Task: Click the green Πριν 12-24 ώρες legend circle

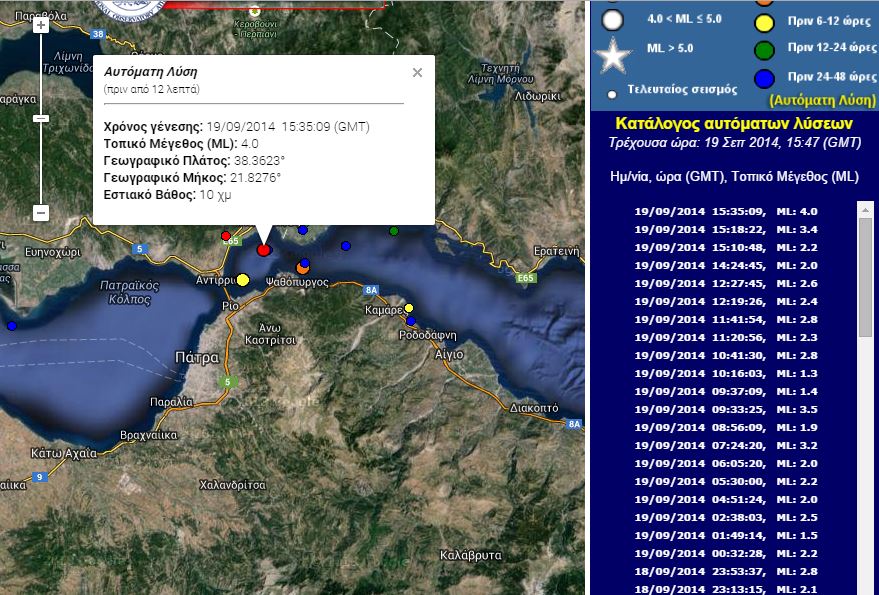Action: click(x=764, y=47)
